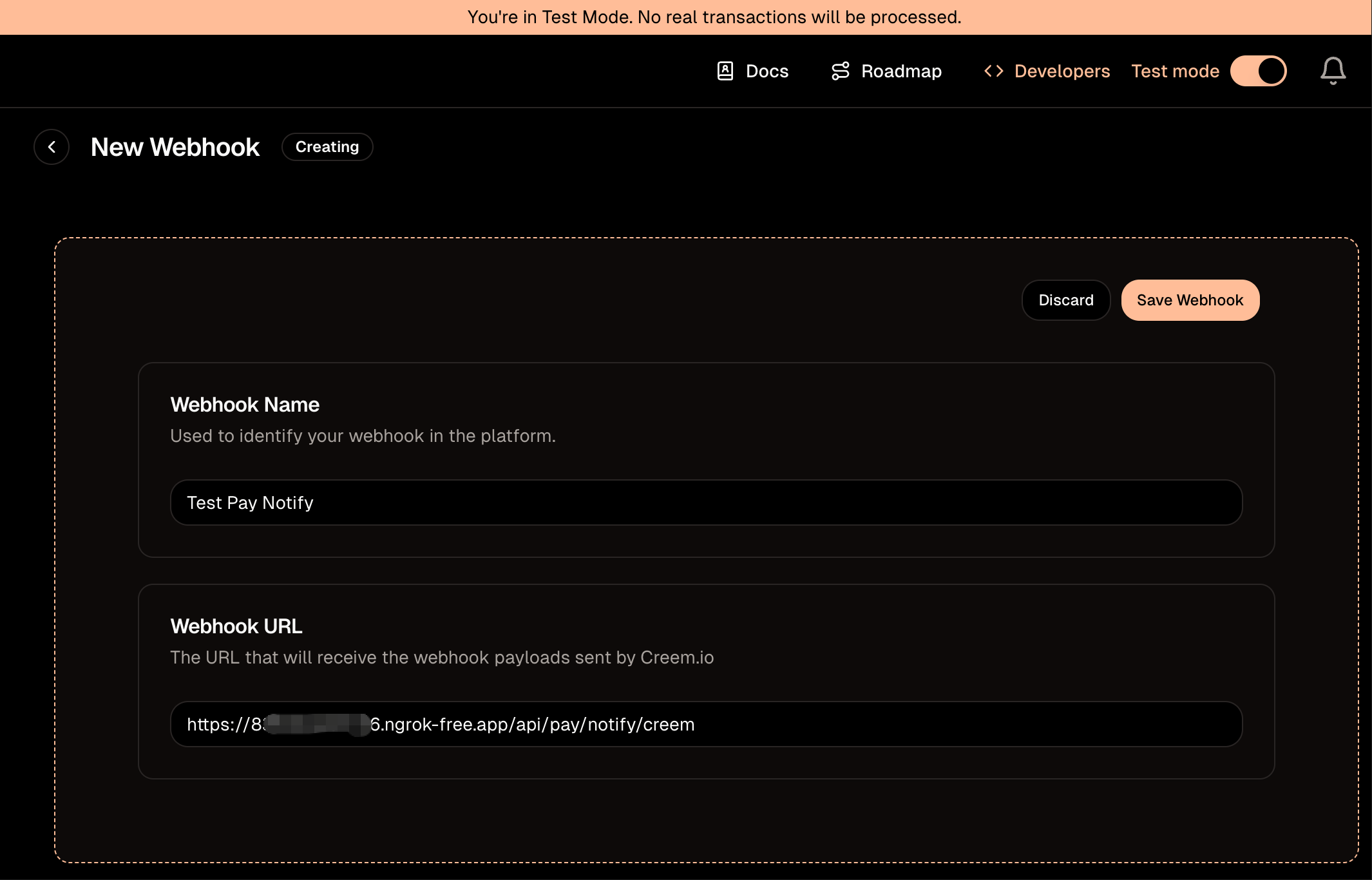Click the Creating status badge

(327, 147)
